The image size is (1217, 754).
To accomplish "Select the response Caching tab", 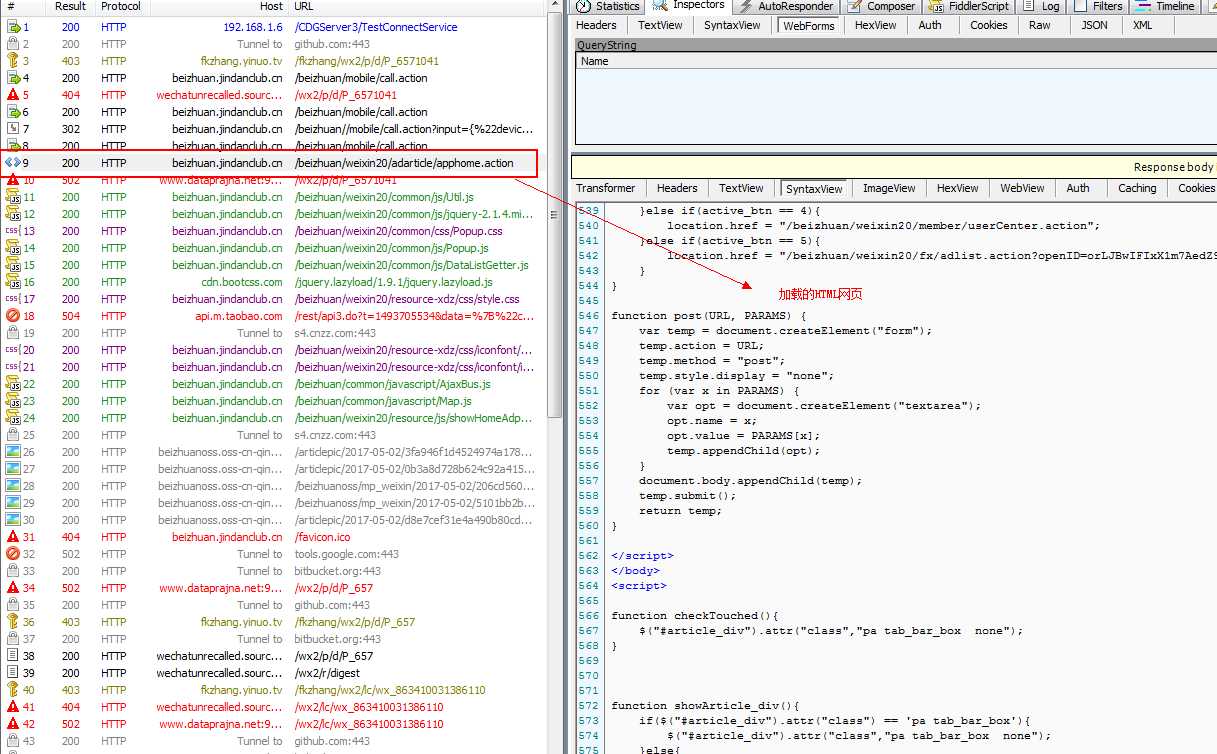I will point(1137,188).
